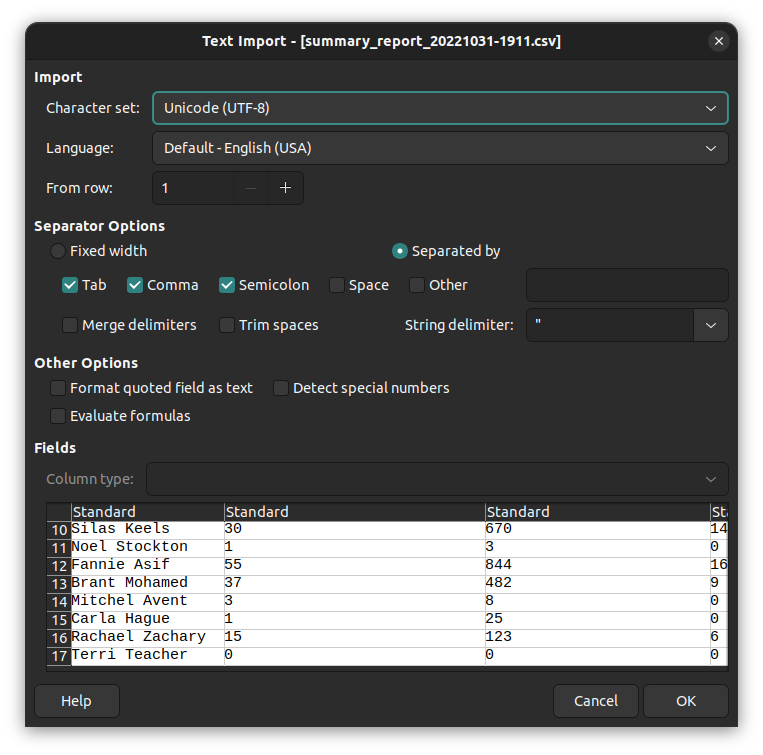
Task: Click row number 17 in preview
Action: (59, 656)
